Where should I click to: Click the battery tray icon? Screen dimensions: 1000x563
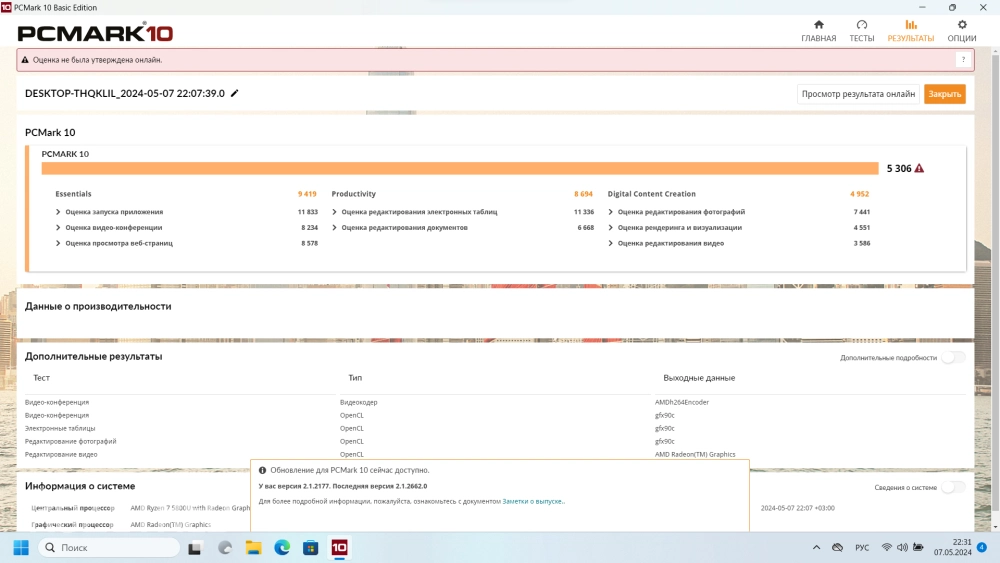coord(918,548)
